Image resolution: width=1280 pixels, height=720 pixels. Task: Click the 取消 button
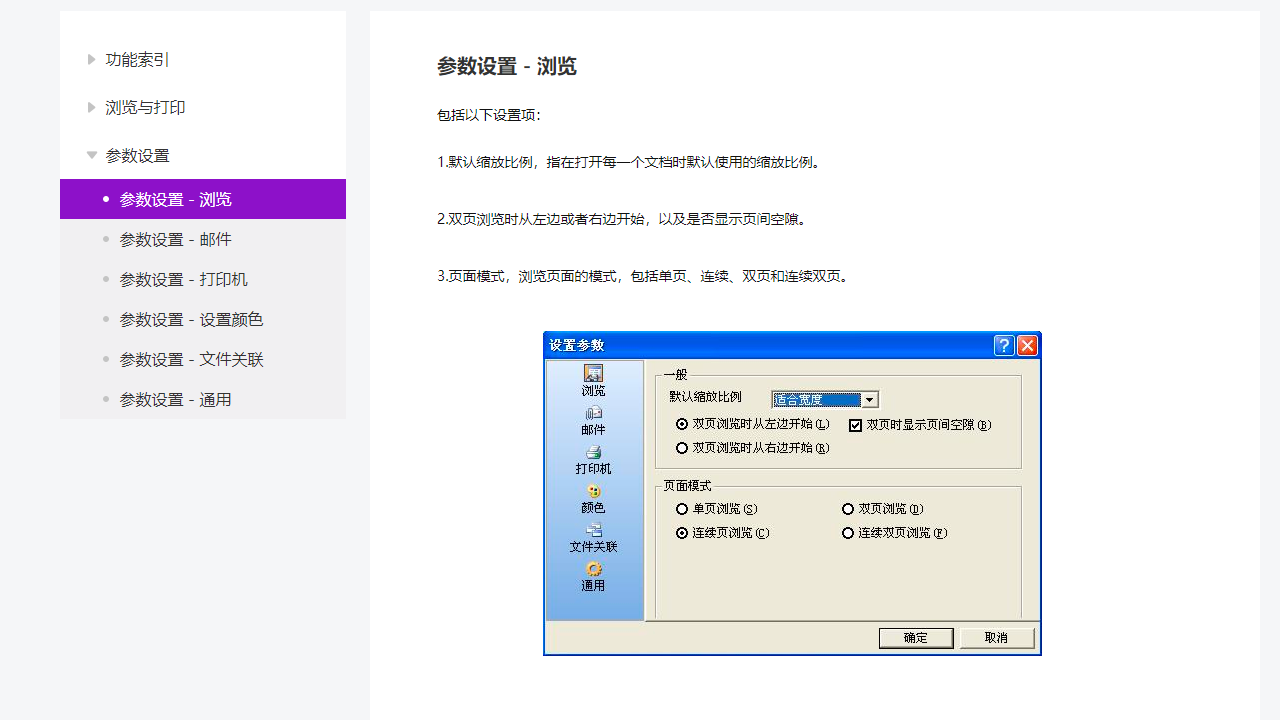click(996, 637)
